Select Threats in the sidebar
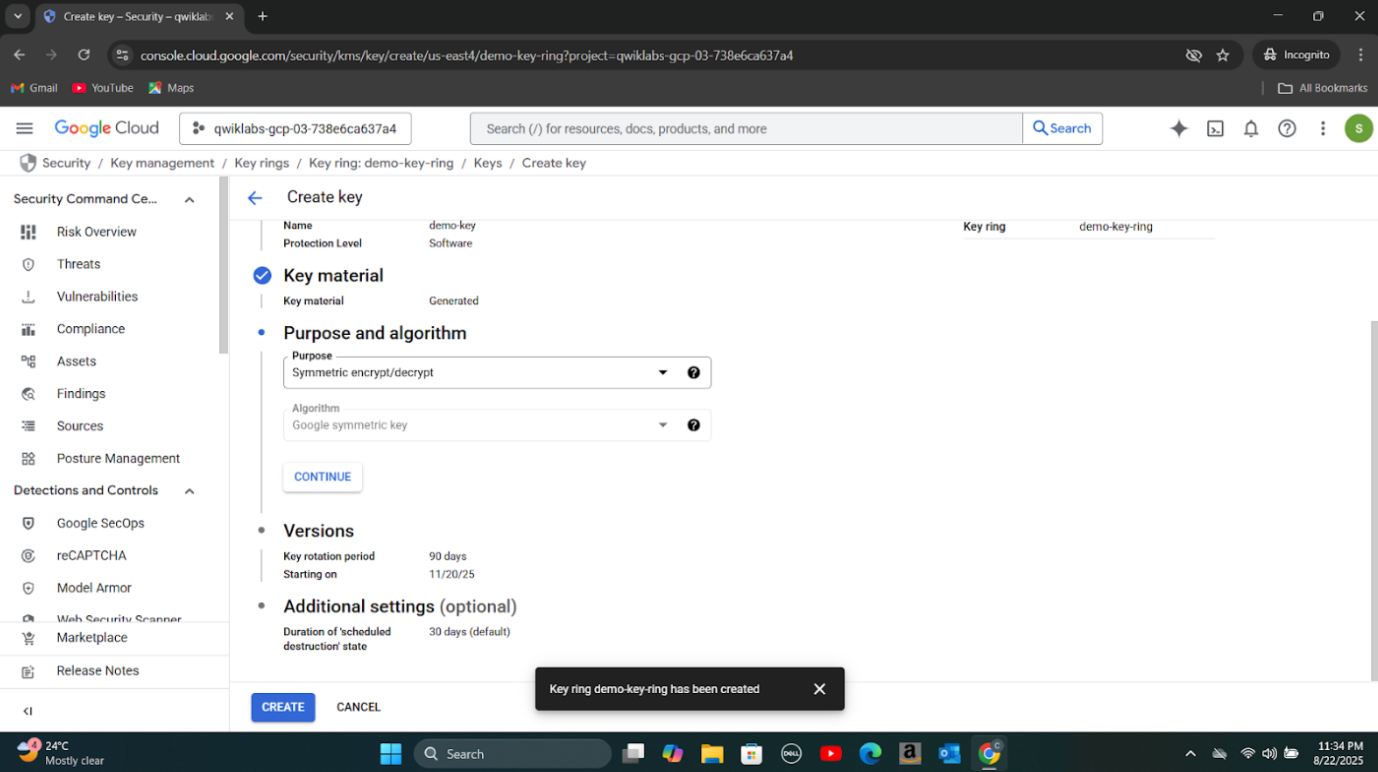1378x772 pixels. click(78, 264)
